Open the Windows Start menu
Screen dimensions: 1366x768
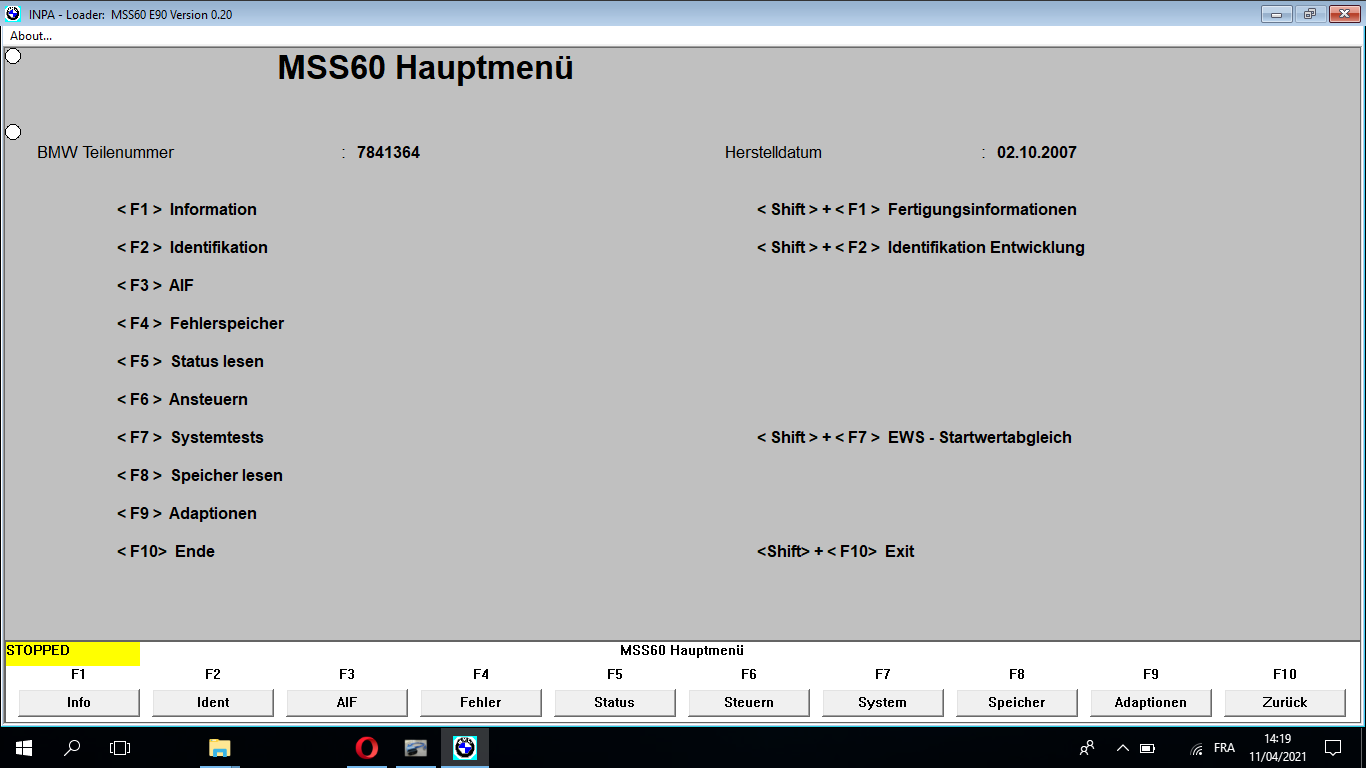[x=24, y=748]
